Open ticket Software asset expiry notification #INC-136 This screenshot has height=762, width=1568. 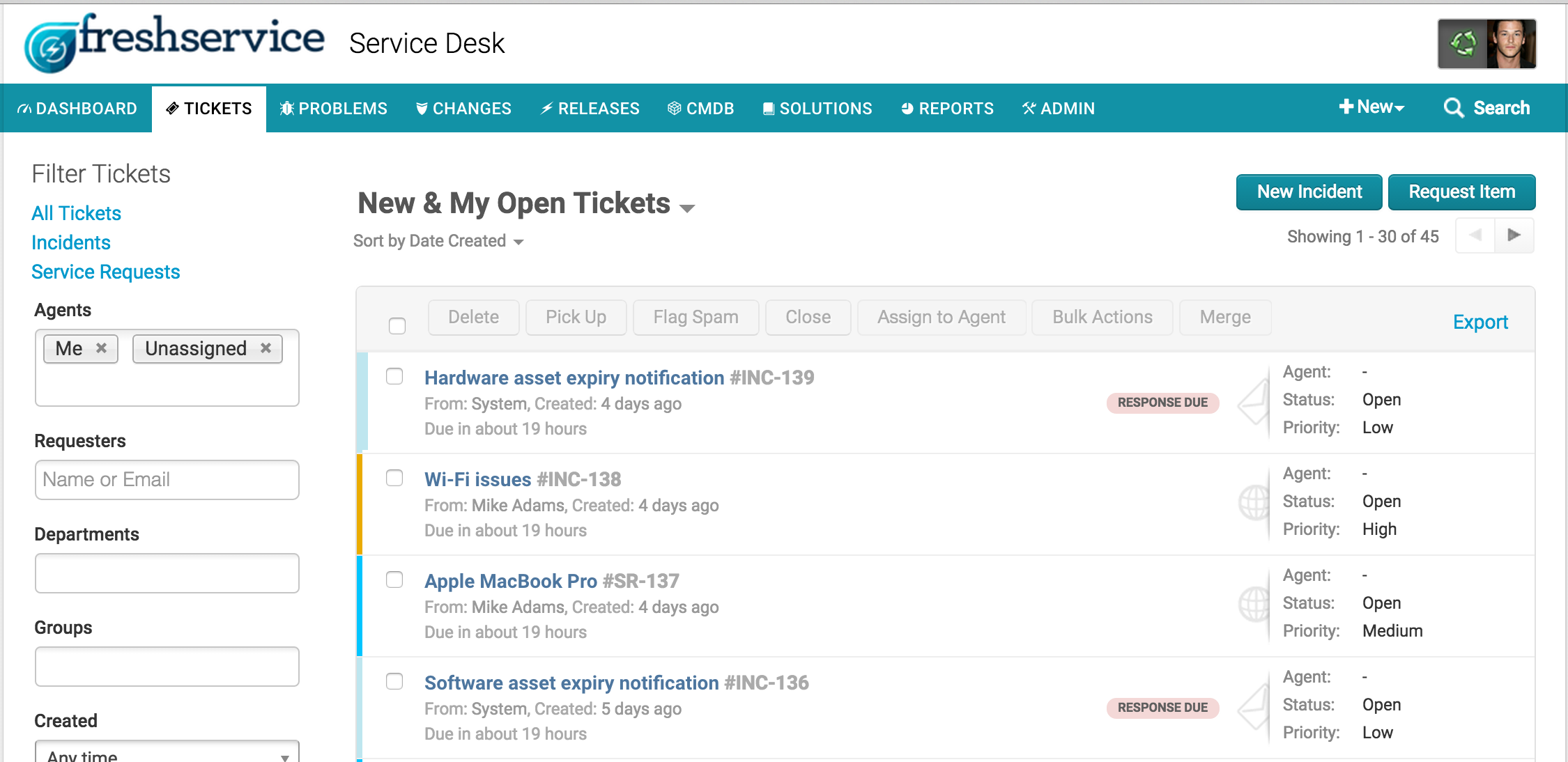pos(617,683)
